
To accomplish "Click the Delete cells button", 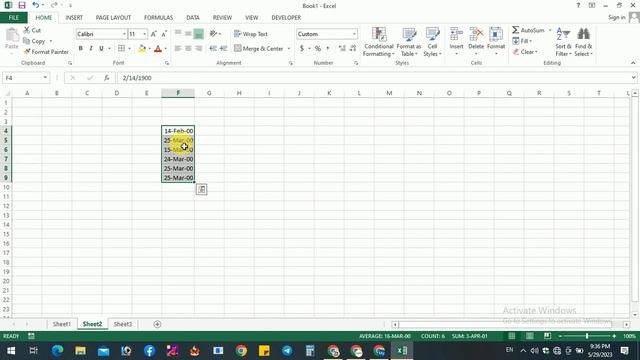I will click(476, 42).
